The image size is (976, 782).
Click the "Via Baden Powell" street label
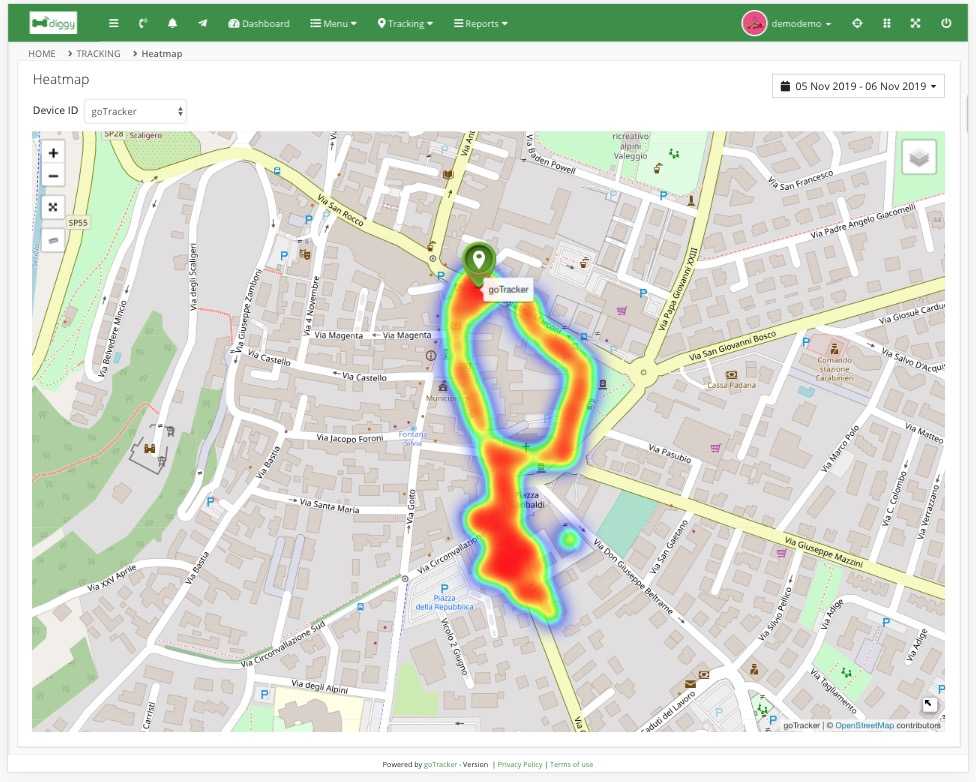tap(550, 154)
